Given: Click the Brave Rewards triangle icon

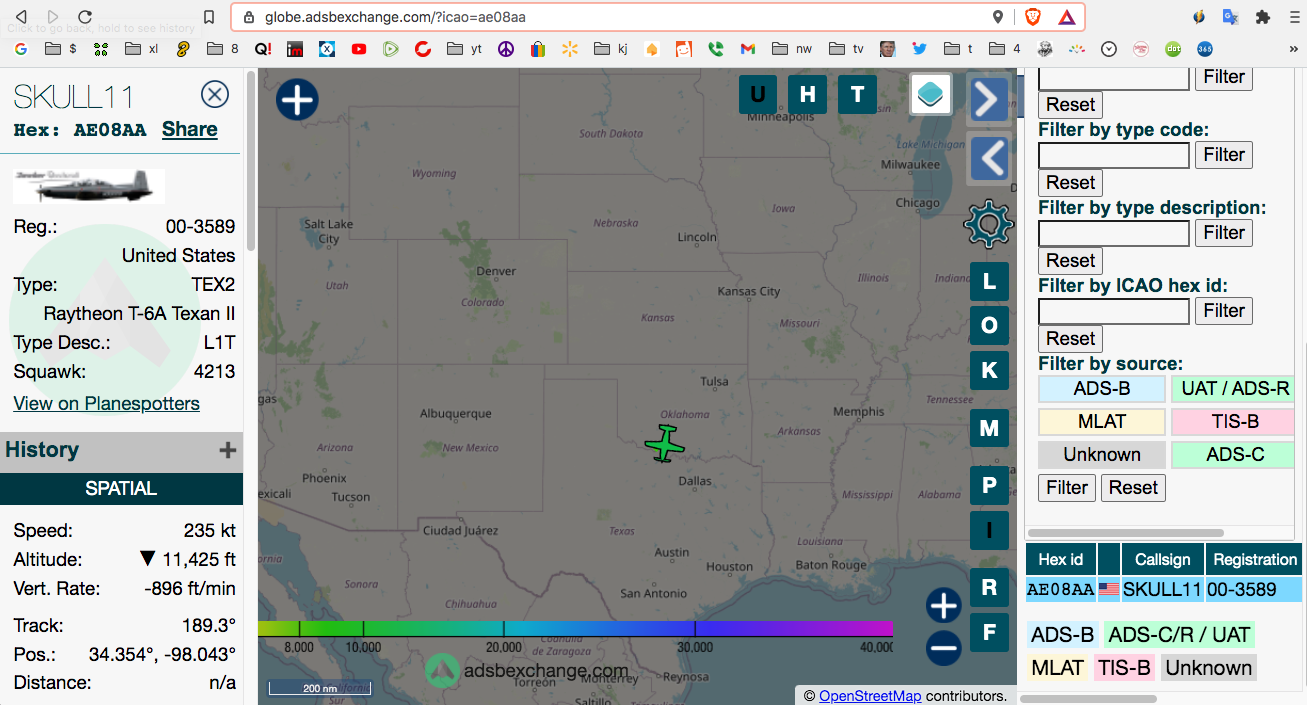Looking at the screenshot, I should click(1066, 17).
